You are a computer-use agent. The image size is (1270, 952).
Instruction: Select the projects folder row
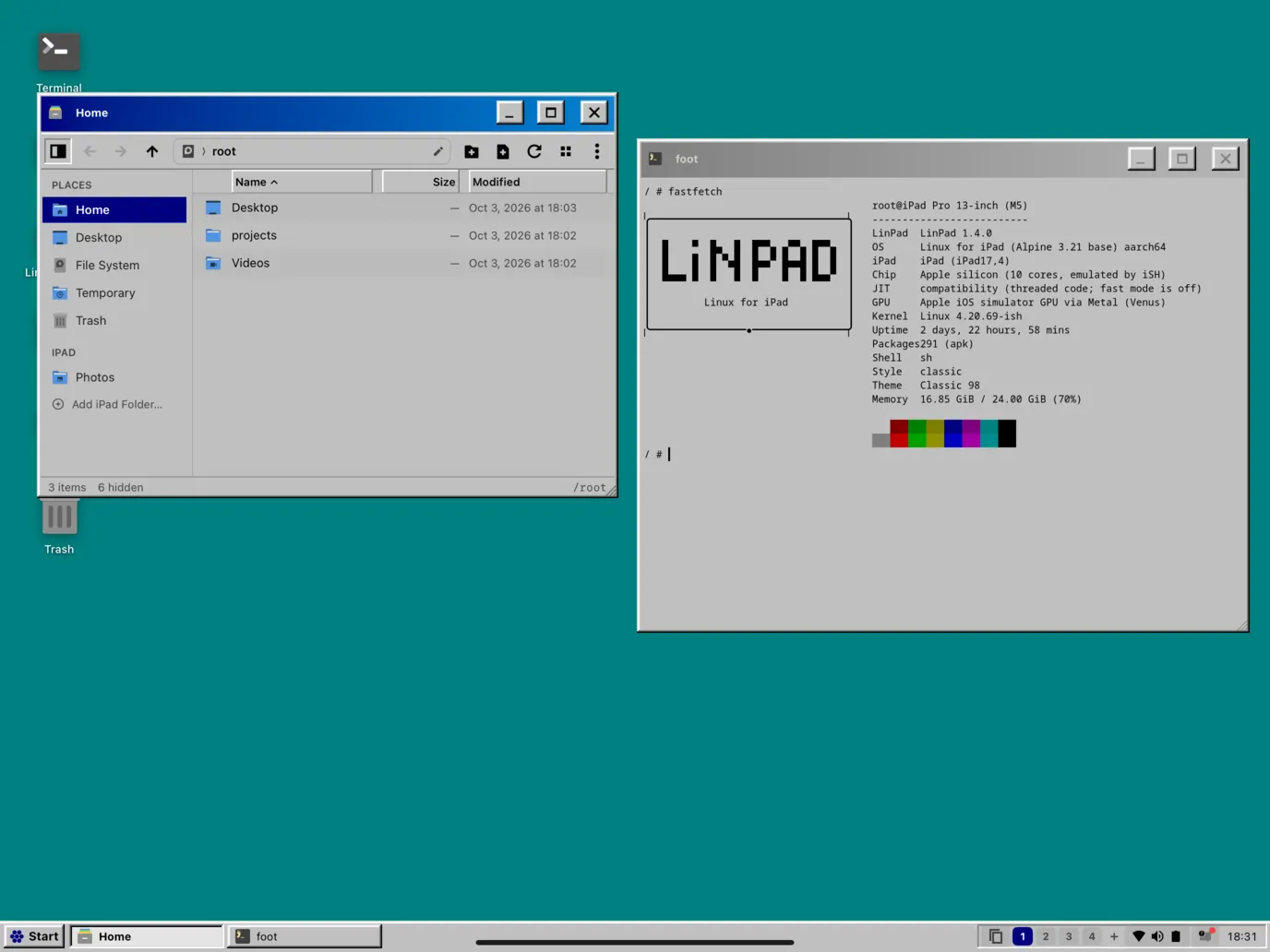click(x=404, y=235)
